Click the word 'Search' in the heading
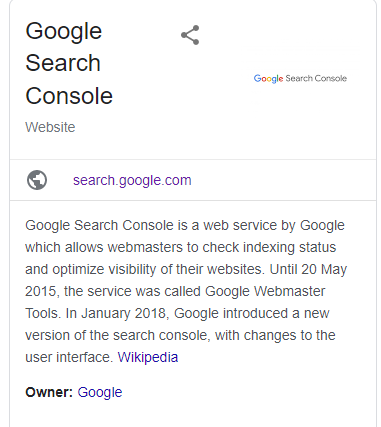This screenshot has width=381, height=427. pyautogui.click(x=63, y=63)
